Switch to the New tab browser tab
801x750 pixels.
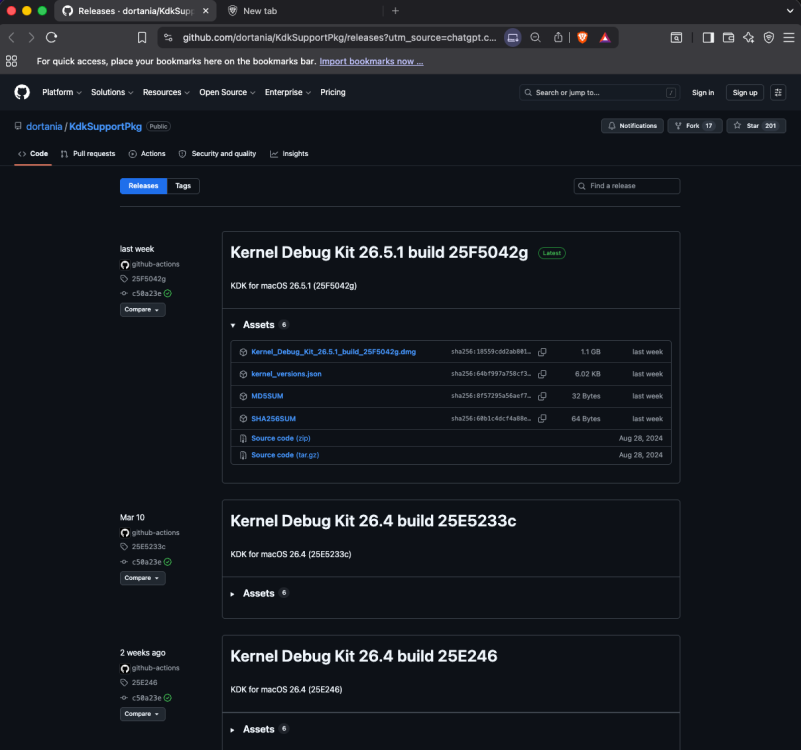pyautogui.click(x=260, y=11)
